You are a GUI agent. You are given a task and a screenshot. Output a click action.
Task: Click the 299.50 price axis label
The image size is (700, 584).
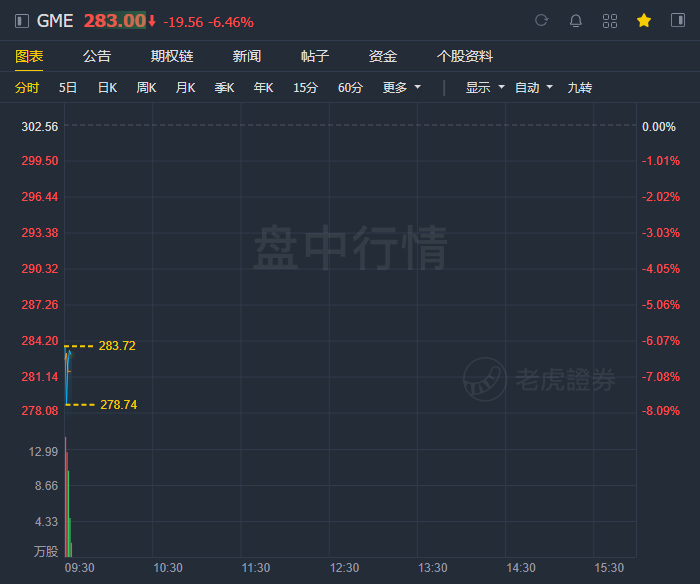[40, 161]
